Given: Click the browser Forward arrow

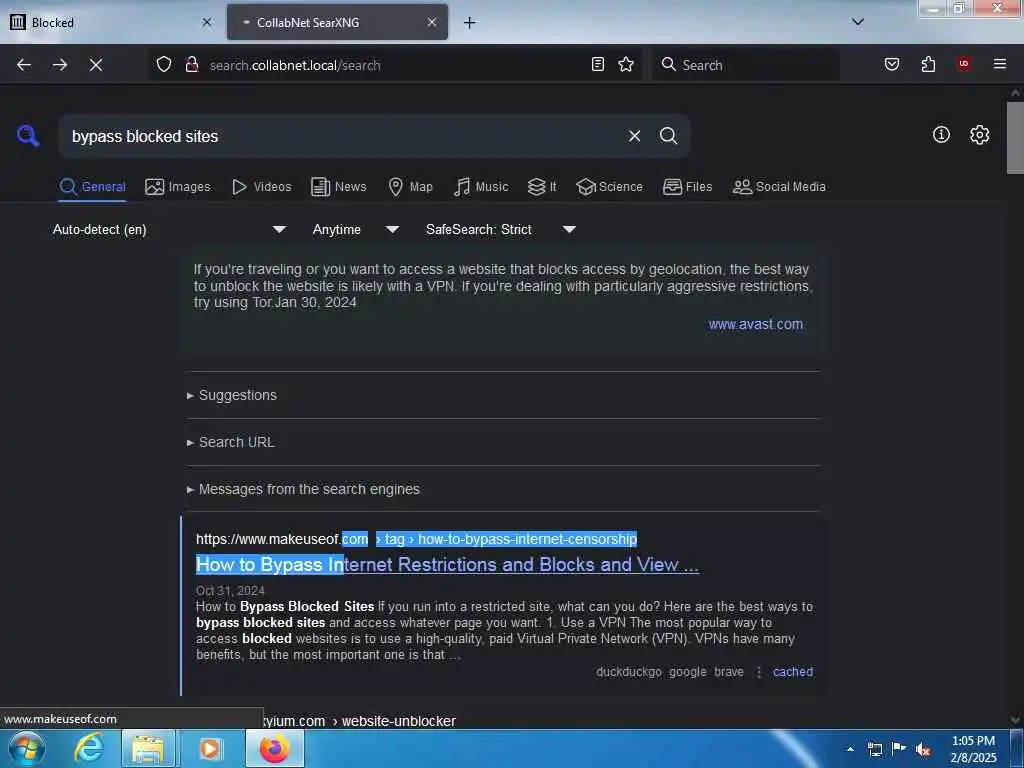Looking at the screenshot, I should (x=60, y=65).
